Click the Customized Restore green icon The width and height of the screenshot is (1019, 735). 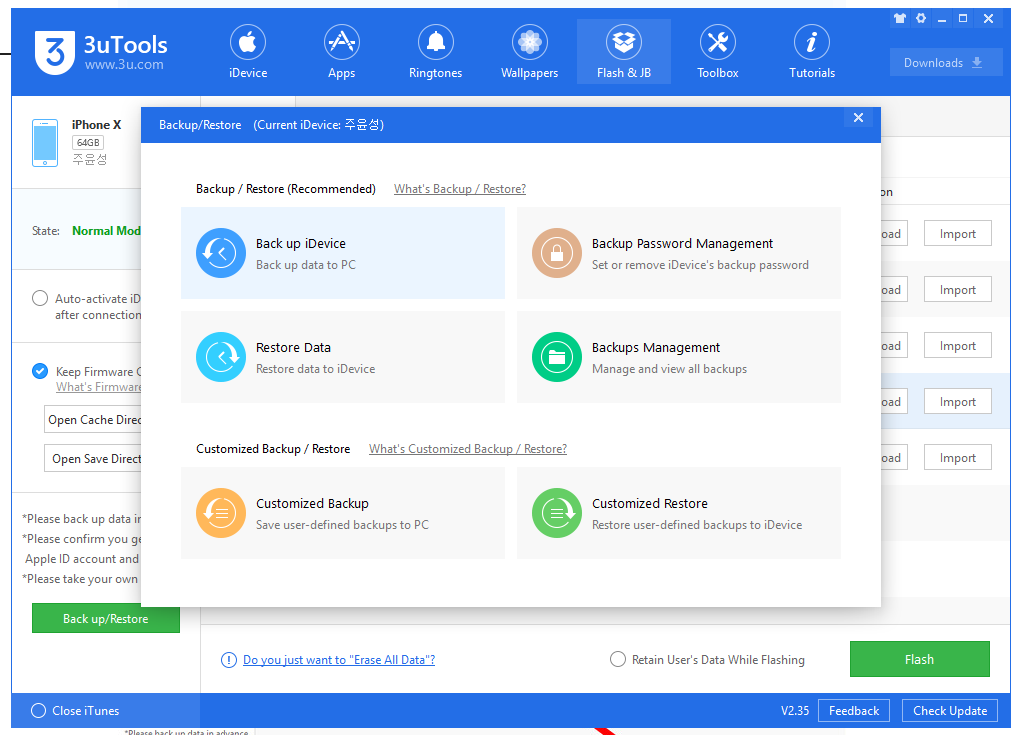557,513
